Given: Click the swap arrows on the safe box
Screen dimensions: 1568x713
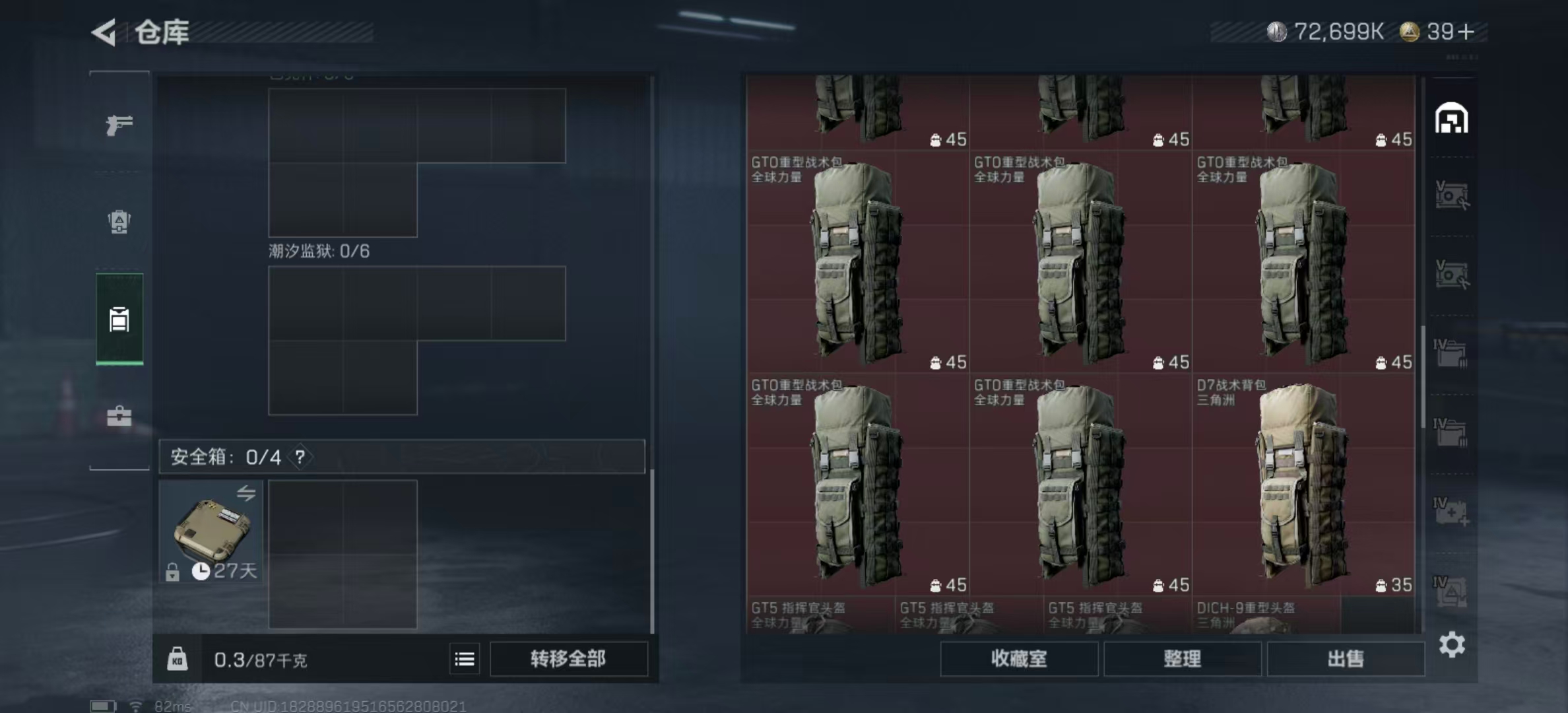Looking at the screenshot, I should pos(246,492).
